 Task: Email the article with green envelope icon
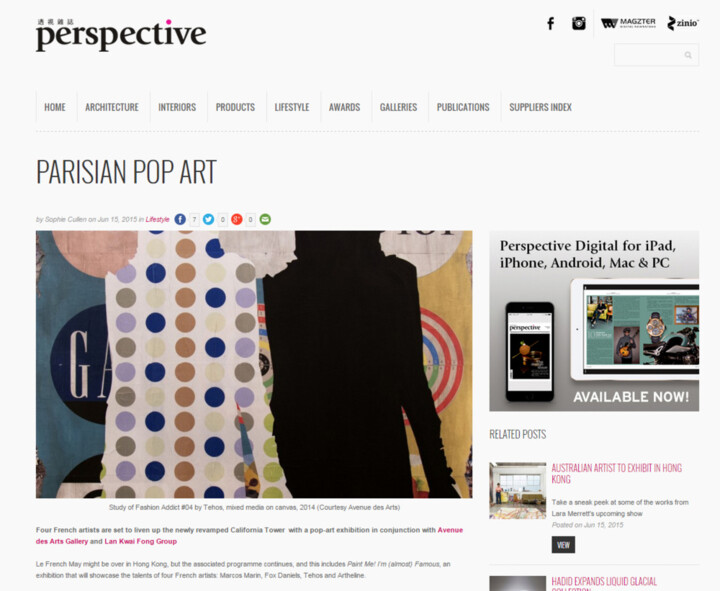tap(265, 220)
